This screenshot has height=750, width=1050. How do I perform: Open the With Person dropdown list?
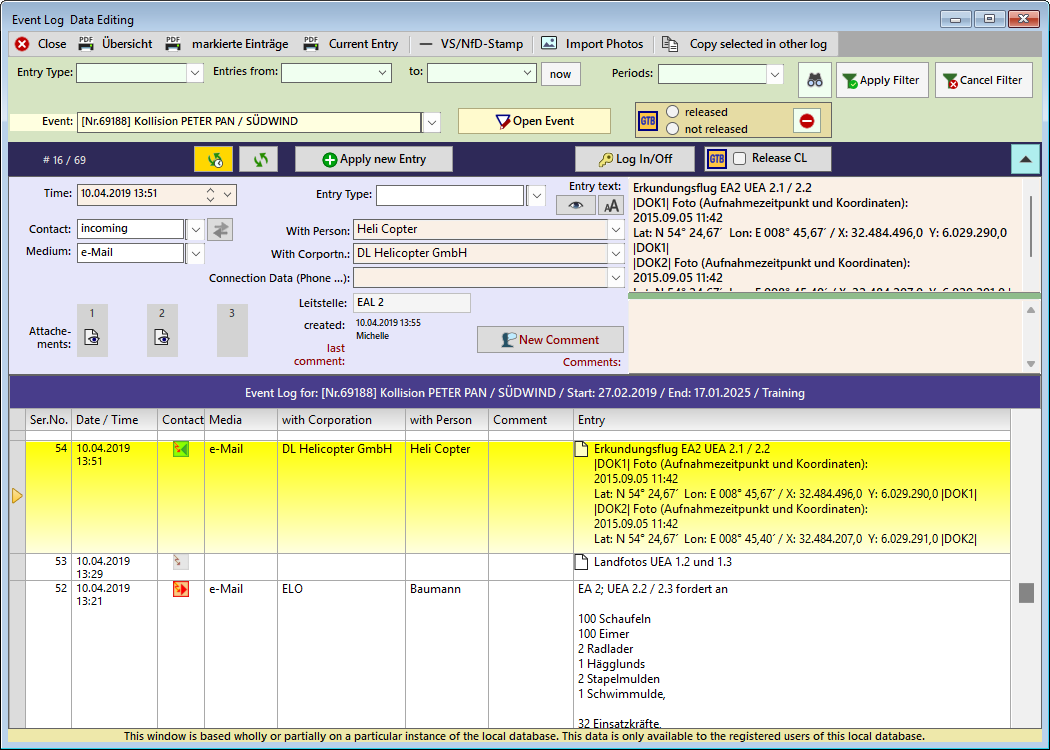(615, 229)
